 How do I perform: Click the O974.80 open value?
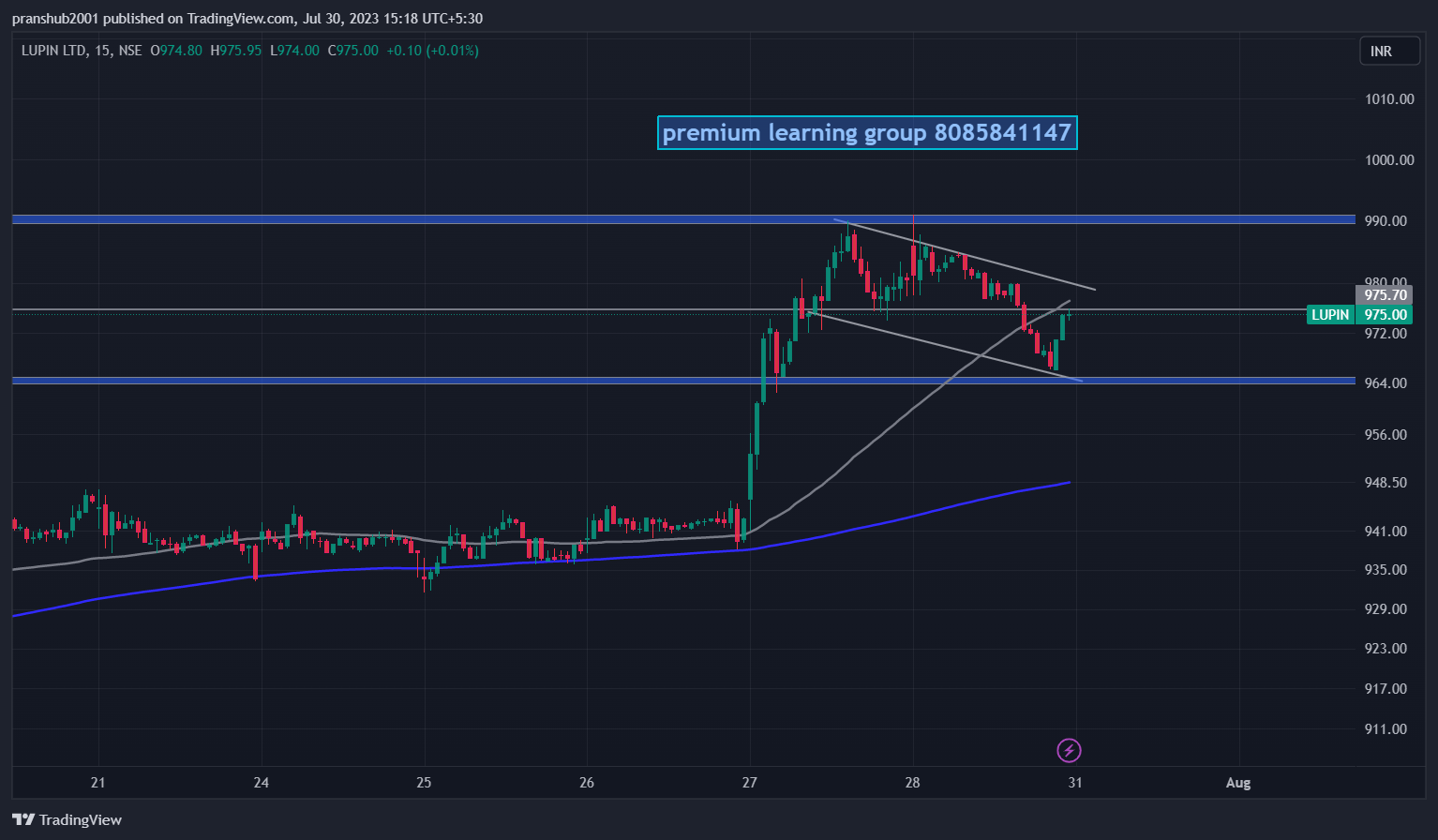176,51
